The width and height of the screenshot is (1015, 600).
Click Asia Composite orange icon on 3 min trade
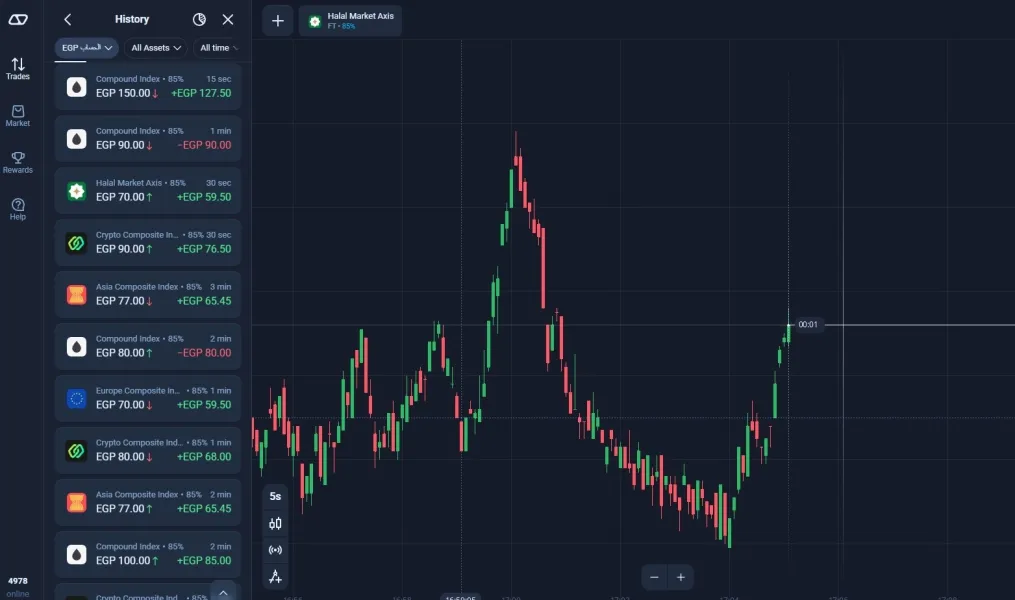click(76, 294)
